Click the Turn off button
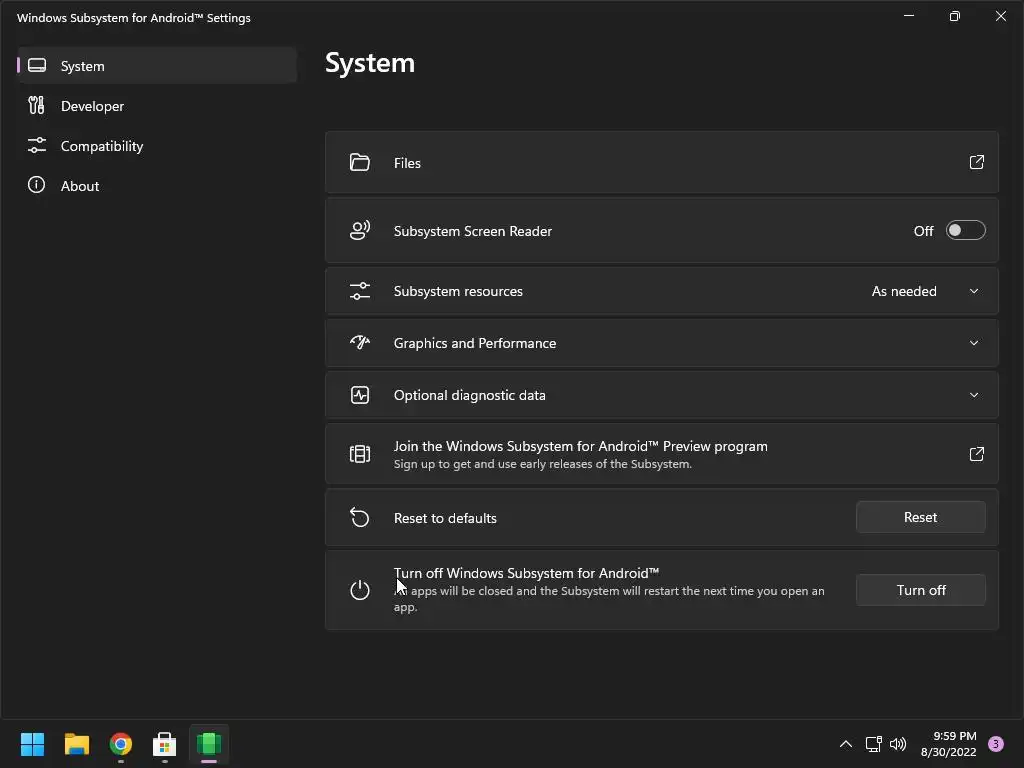 pos(921,590)
